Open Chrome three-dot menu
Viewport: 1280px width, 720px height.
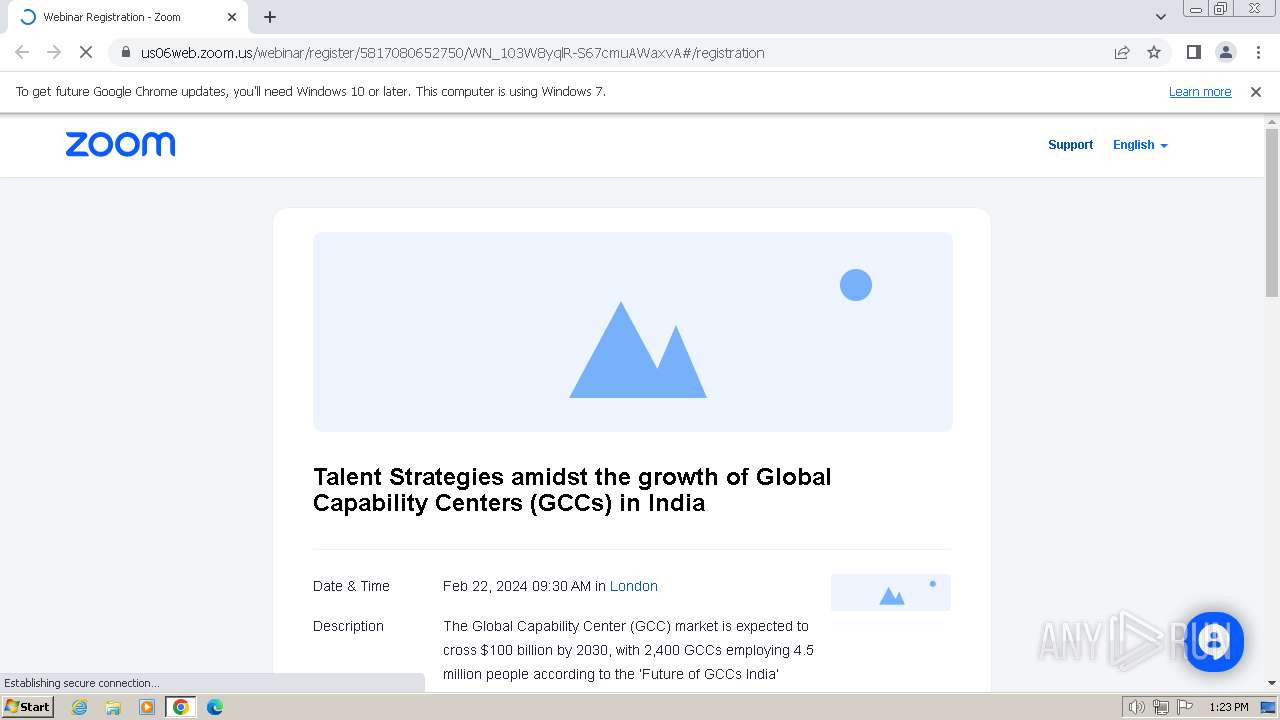point(1258,53)
